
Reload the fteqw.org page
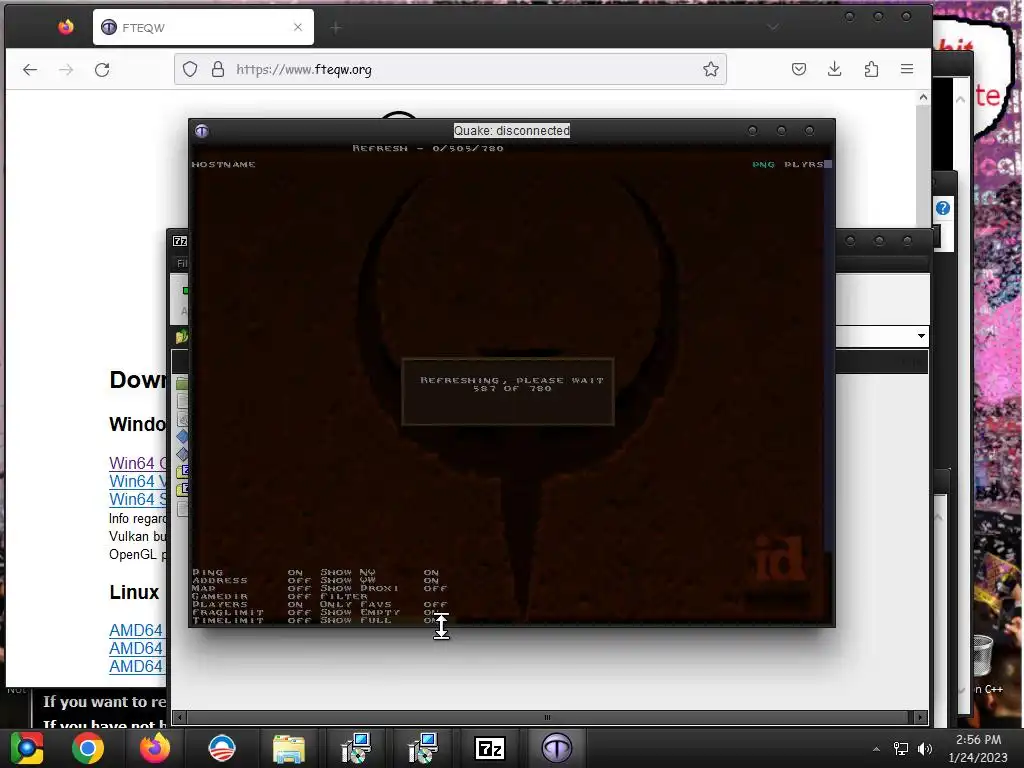[x=102, y=69]
